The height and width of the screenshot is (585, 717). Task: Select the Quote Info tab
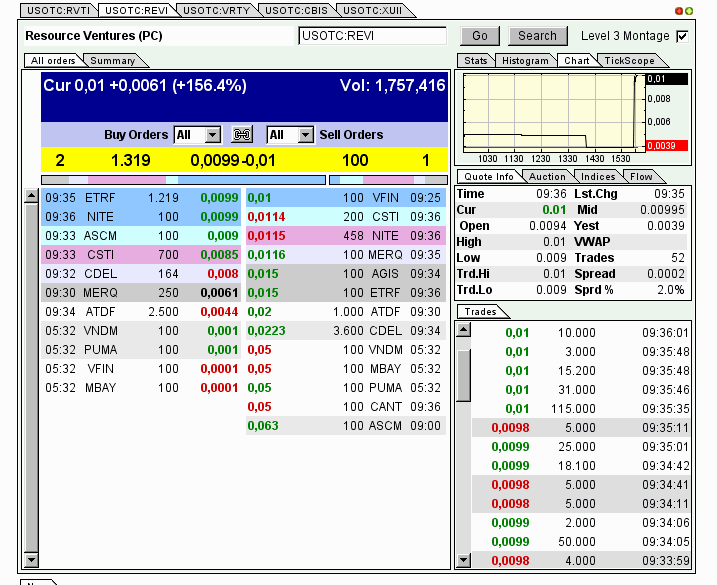pyautogui.click(x=489, y=177)
